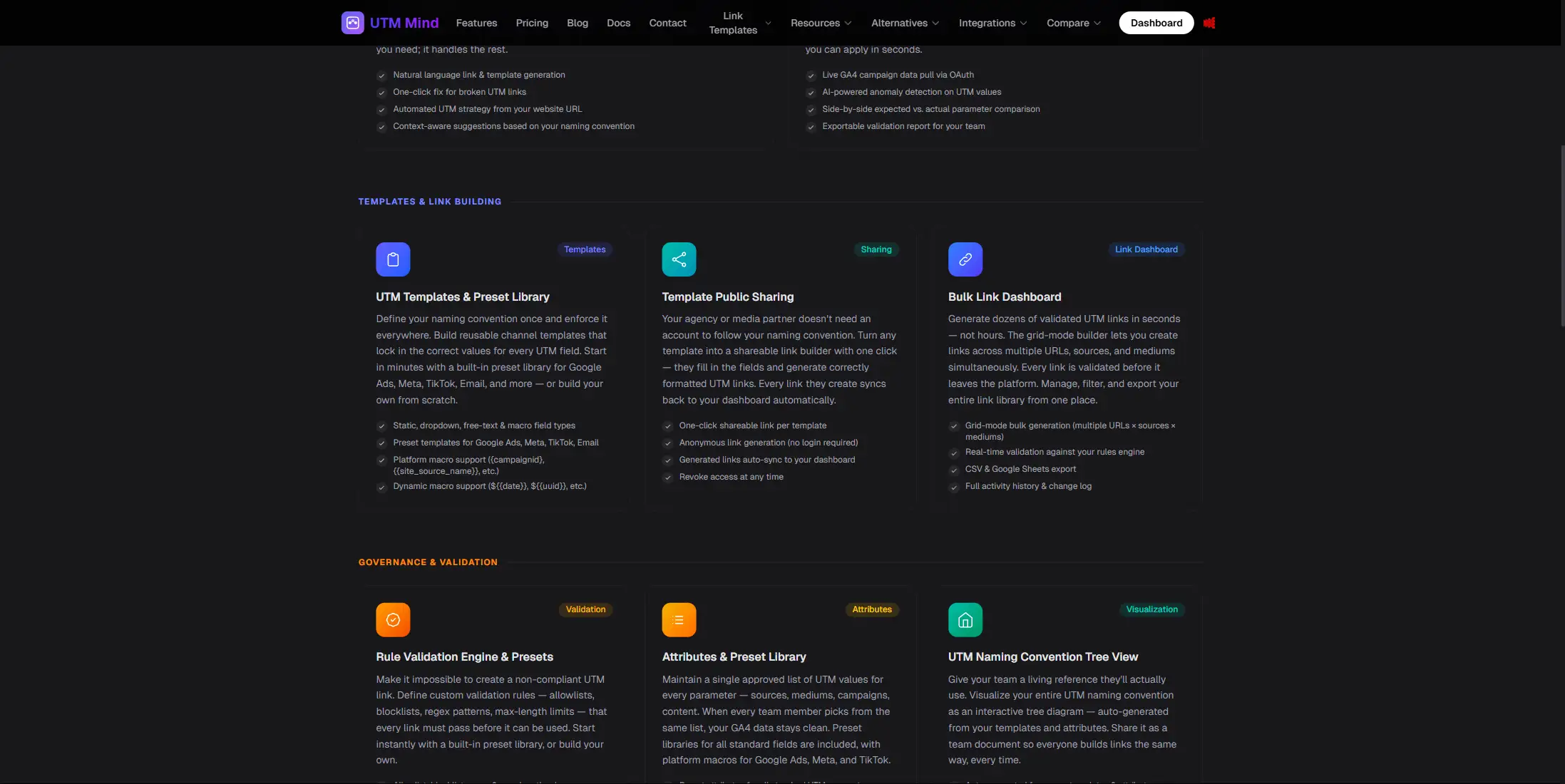The width and height of the screenshot is (1565, 784).
Task: Click the share icon on Template Public Sharing card
Action: pyautogui.click(x=679, y=259)
